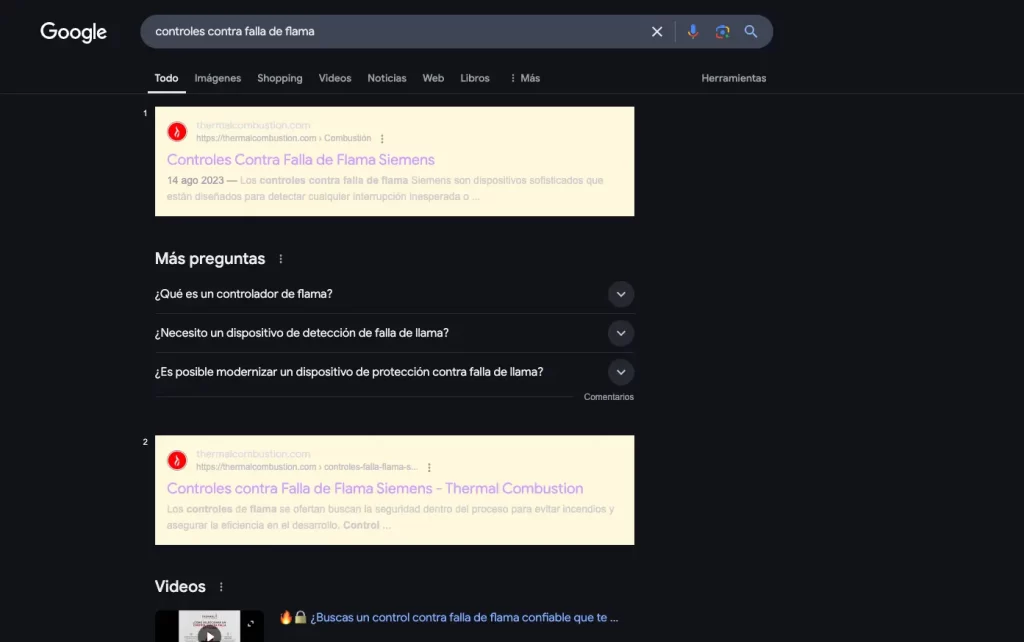Image resolution: width=1024 pixels, height=642 pixels.
Task: Click the URL text 'https://thermalcombustion.com › Combustión'
Action: [283, 138]
